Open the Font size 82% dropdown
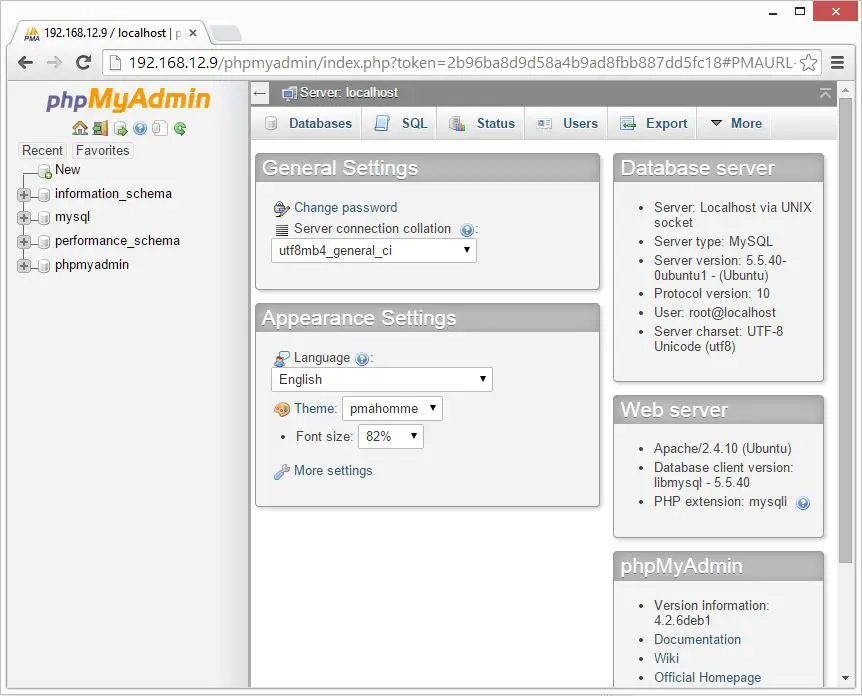Screen dimensions: 862x696 391,437
